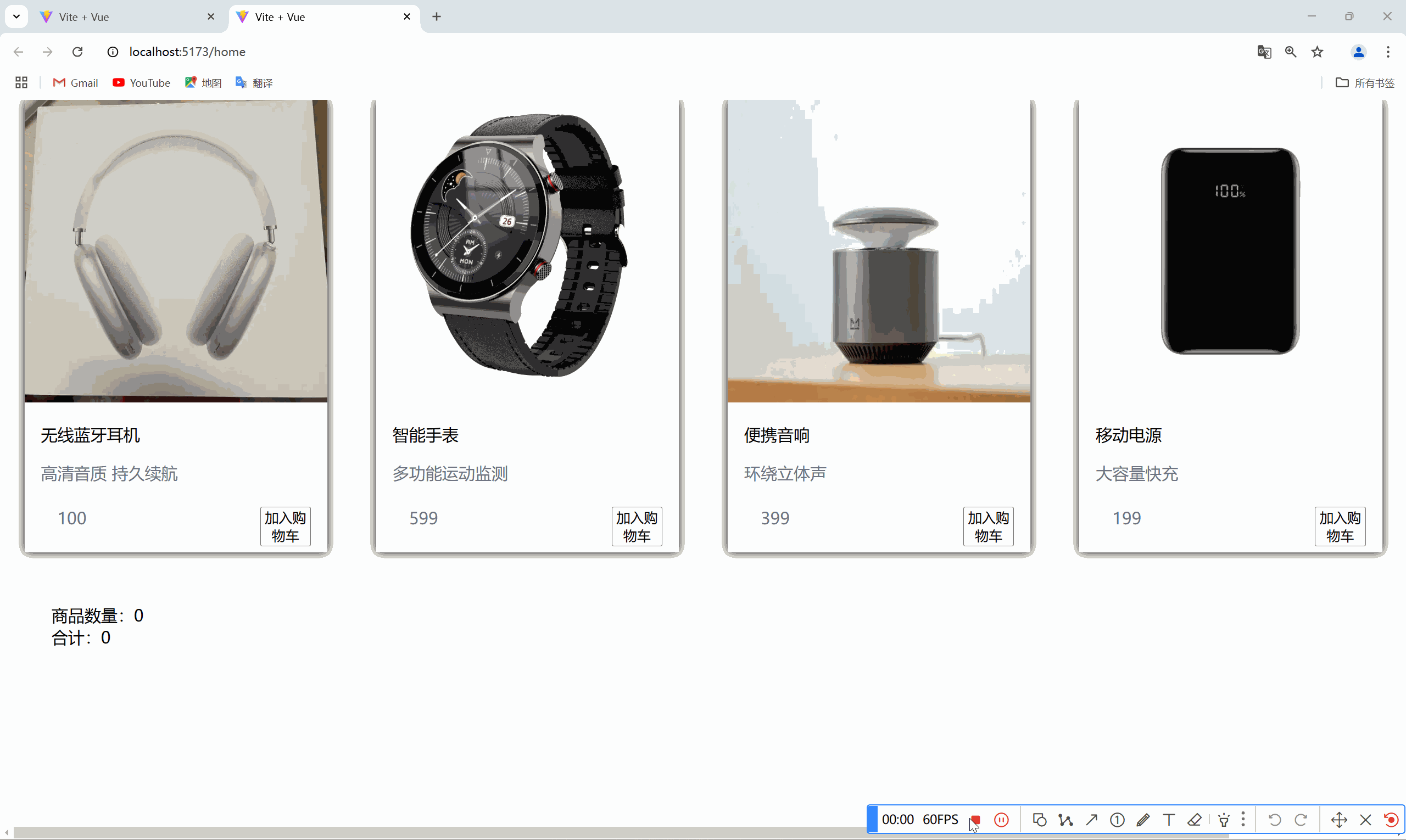
Task: Select the shapes annotation tool
Action: point(1039,820)
